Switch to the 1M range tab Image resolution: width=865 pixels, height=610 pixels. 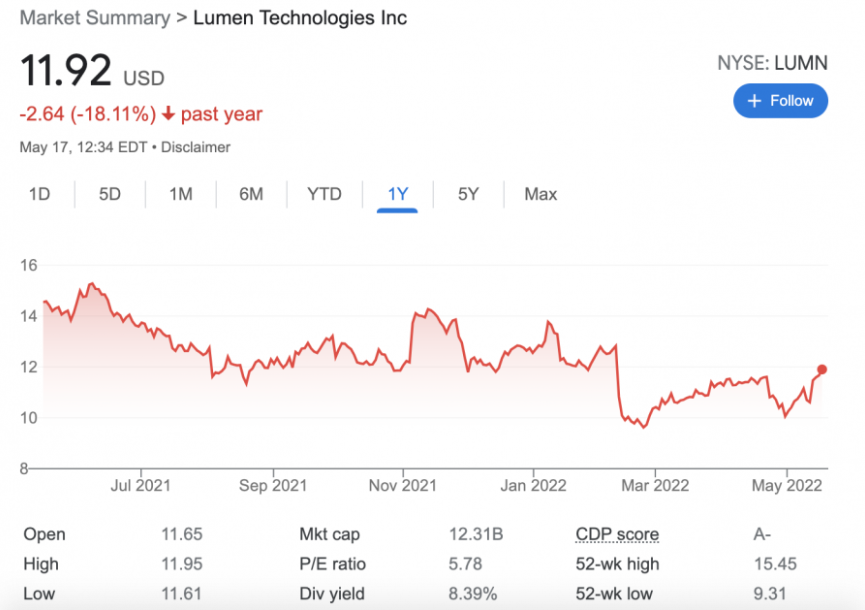point(180,194)
